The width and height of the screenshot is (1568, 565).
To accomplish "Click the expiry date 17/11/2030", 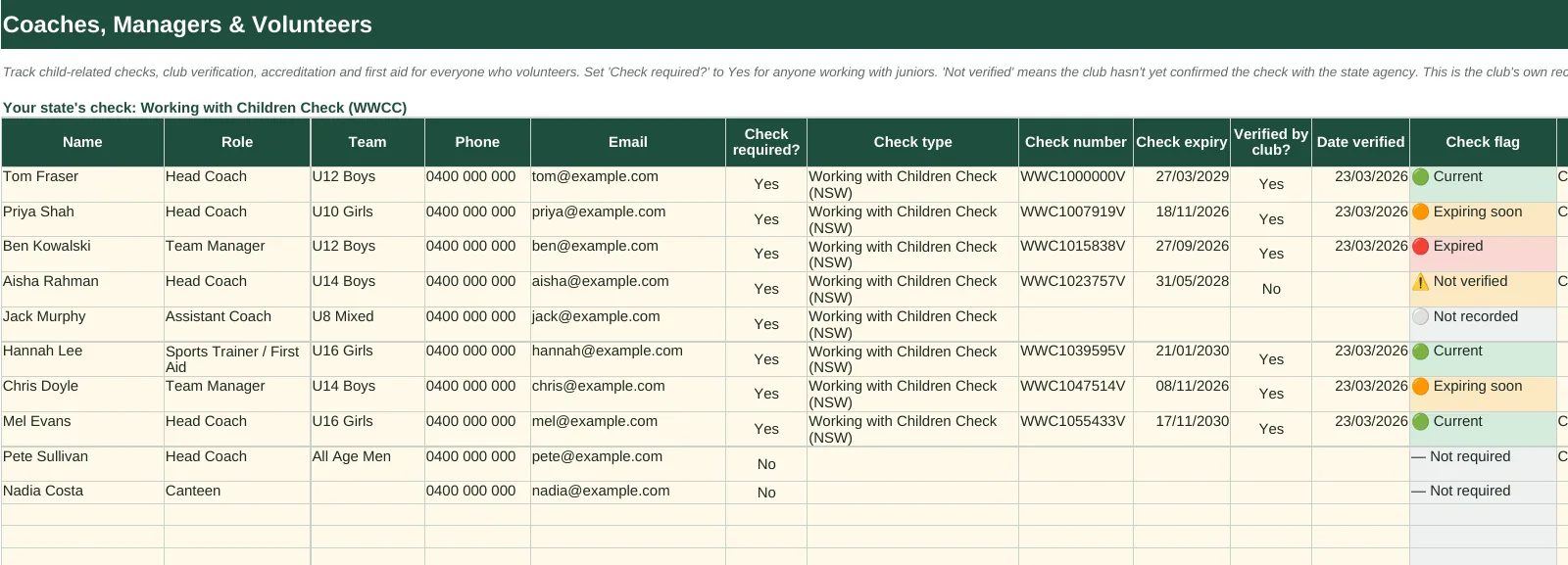I will pyautogui.click(x=1182, y=429).
